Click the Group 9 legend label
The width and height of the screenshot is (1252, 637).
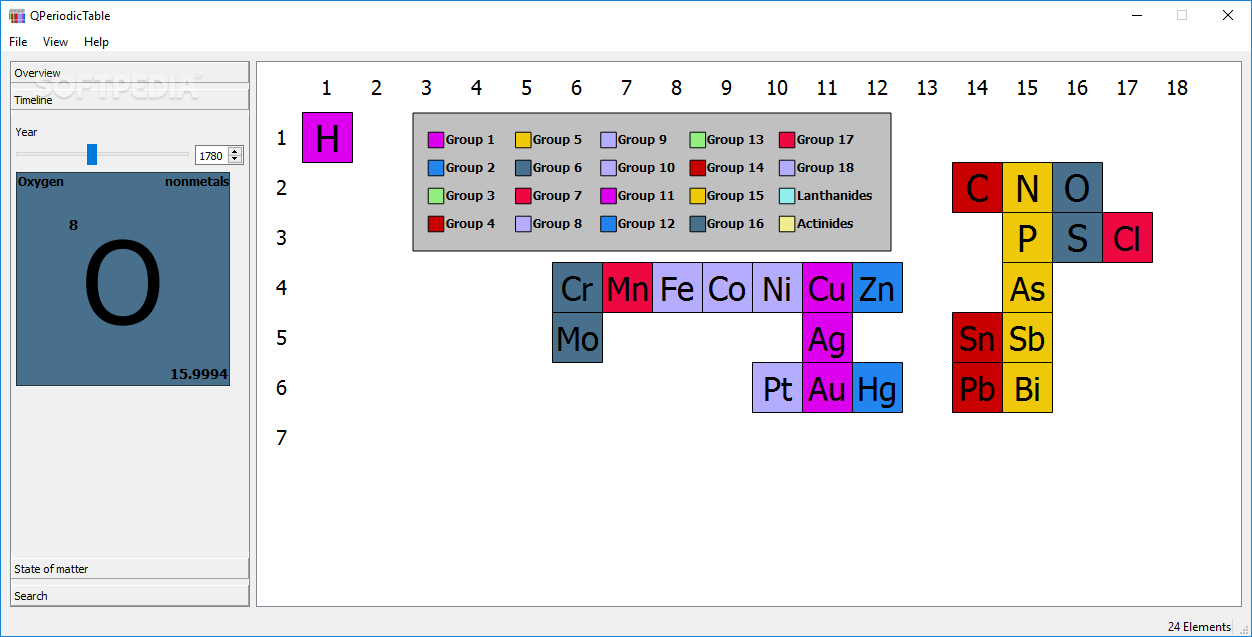[642, 140]
